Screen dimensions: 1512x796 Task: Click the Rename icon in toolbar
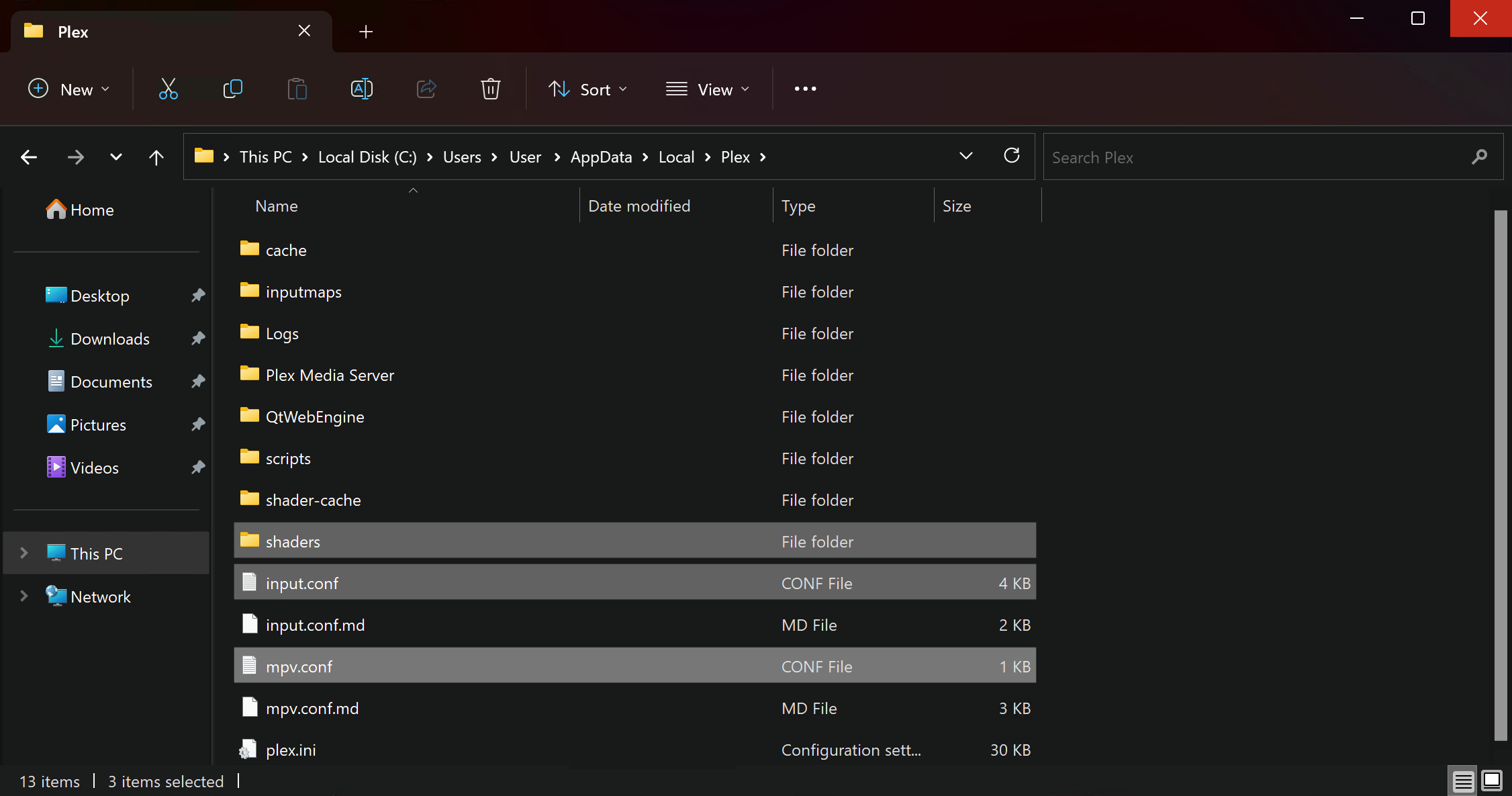(362, 89)
